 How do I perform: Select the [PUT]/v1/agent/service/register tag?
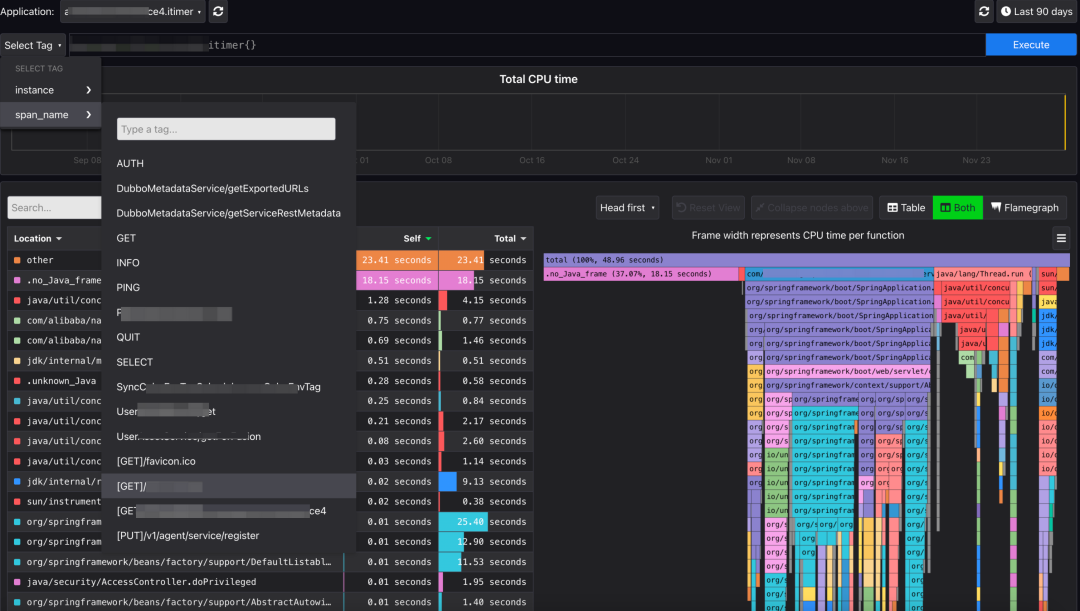point(229,536)
